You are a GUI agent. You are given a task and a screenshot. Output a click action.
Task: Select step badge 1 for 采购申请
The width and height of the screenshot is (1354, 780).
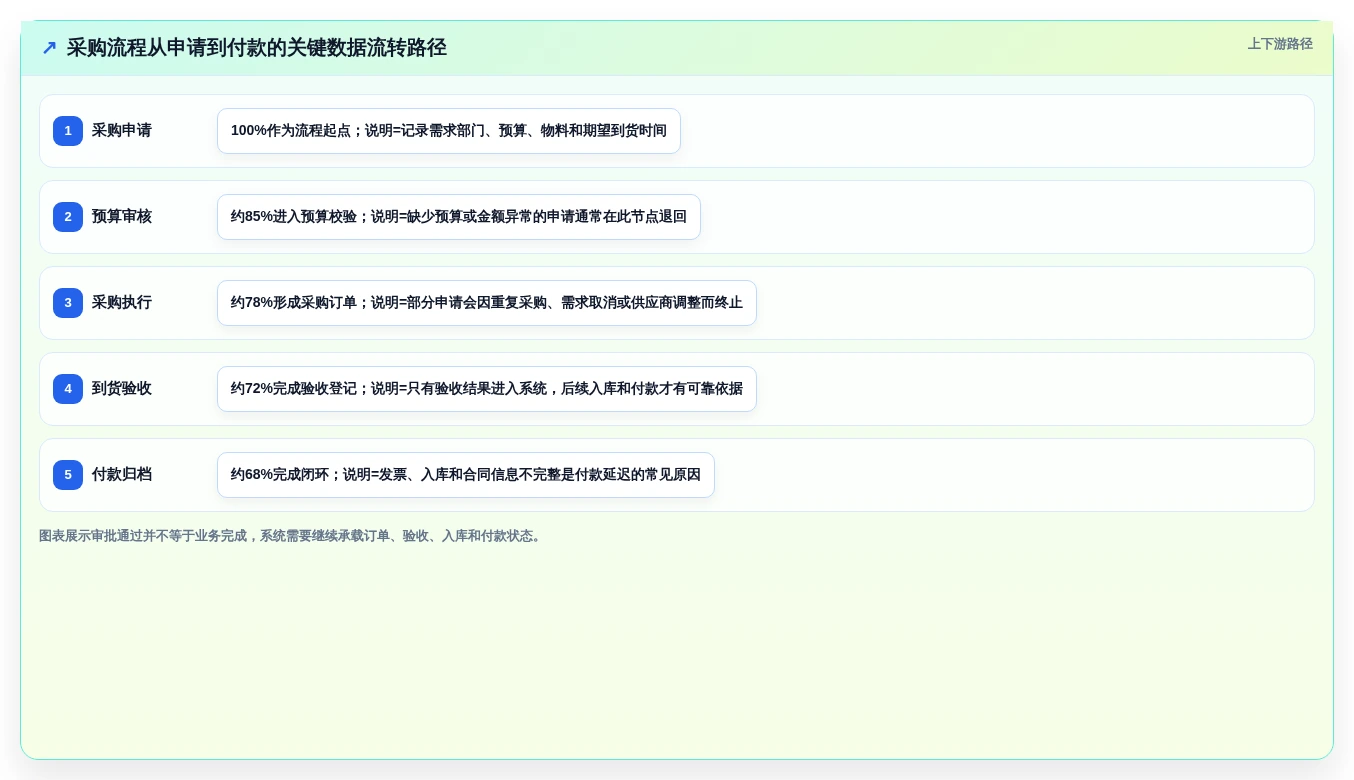click(68, 131)
